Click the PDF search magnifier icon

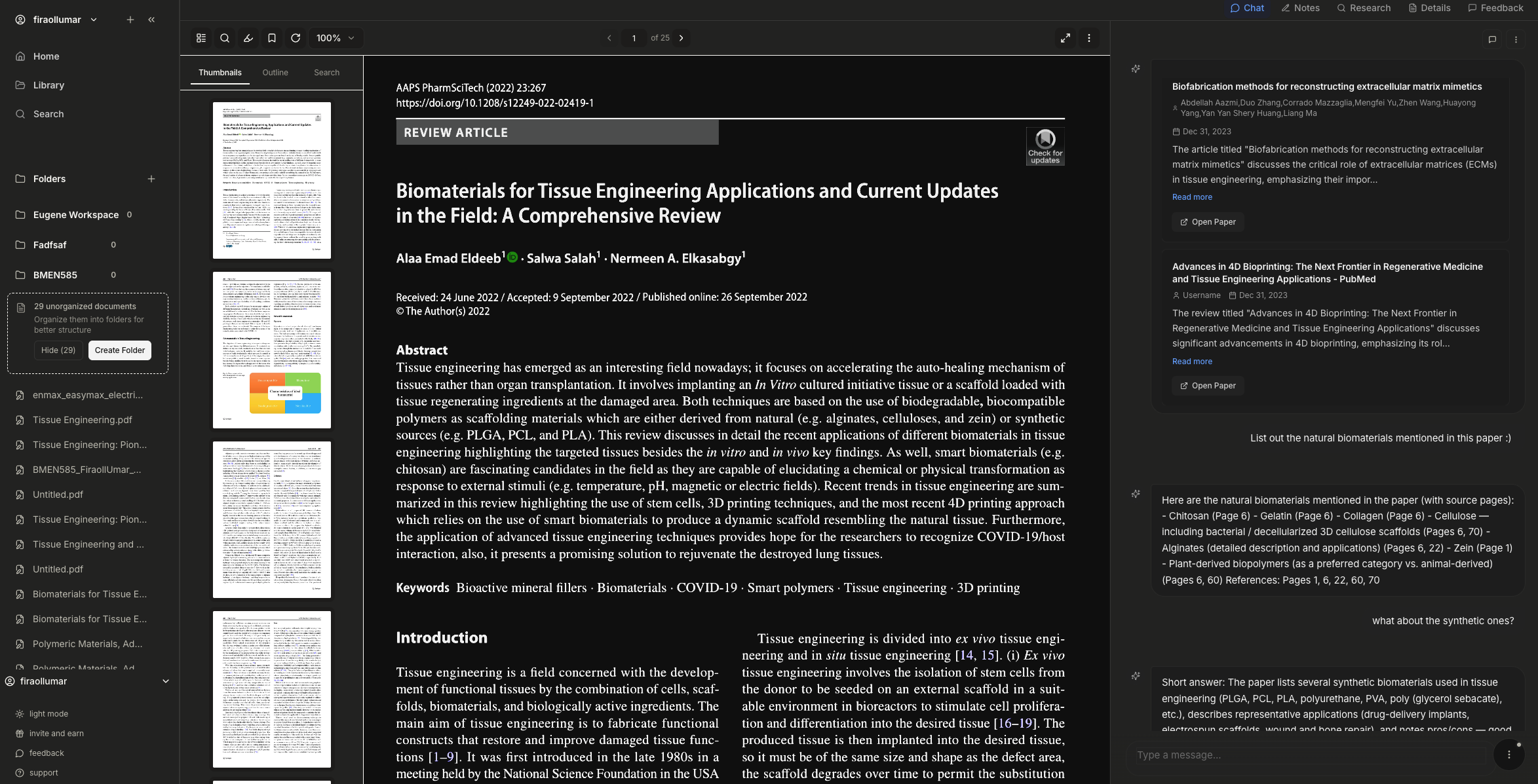(225, 38)
